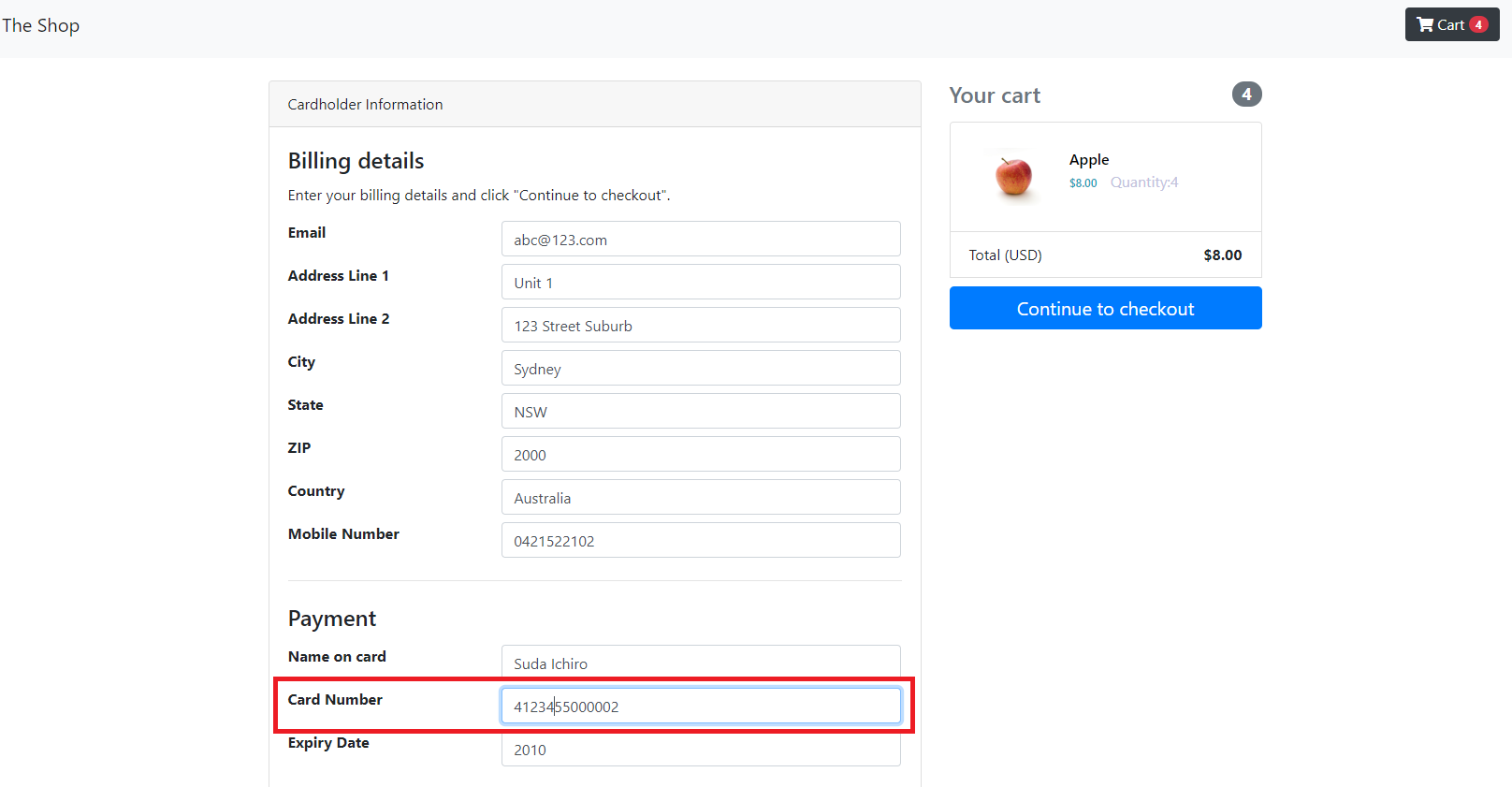Click the Email input field
This screenshot has height=787, width=1512.
click(x=701, y=239)
